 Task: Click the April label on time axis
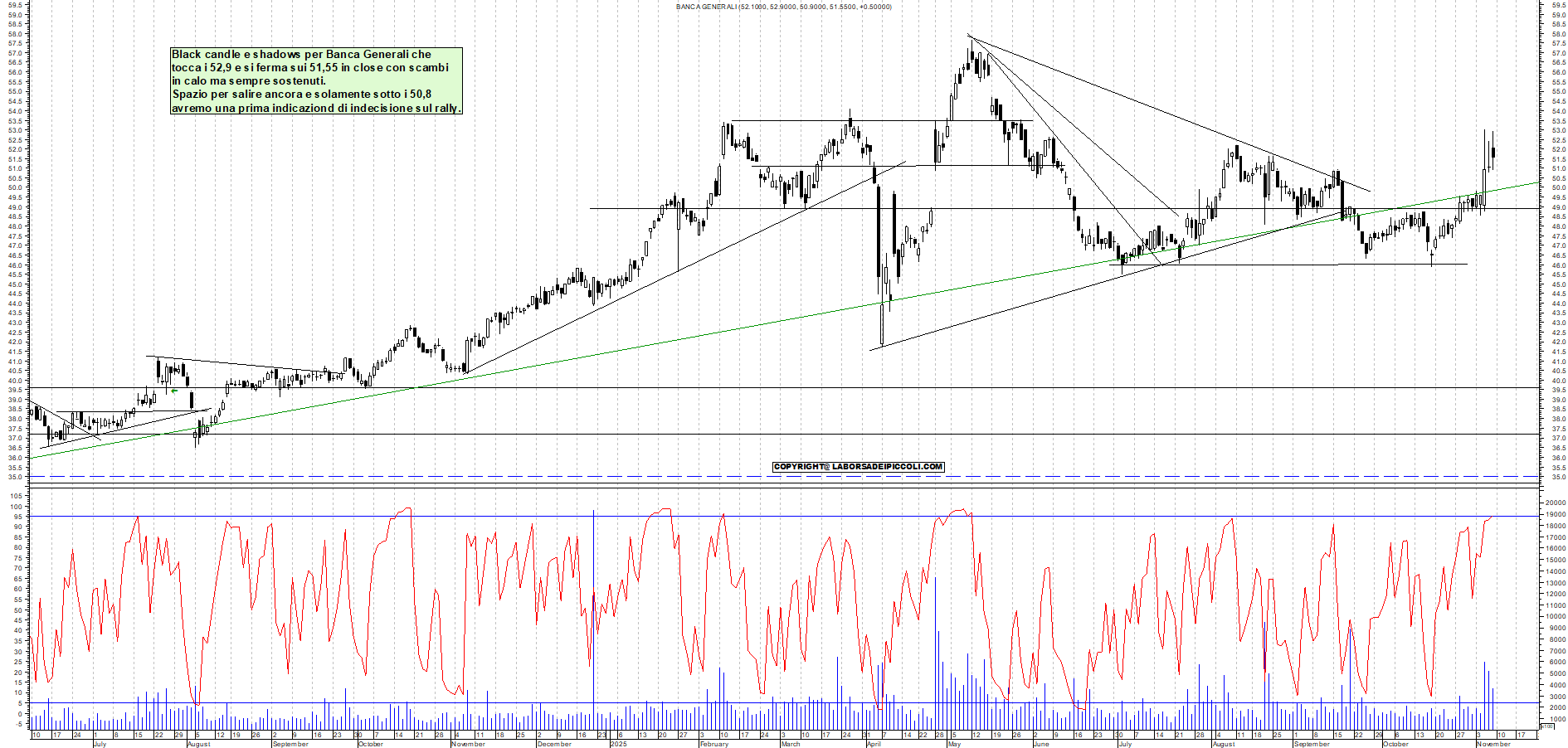871,744
